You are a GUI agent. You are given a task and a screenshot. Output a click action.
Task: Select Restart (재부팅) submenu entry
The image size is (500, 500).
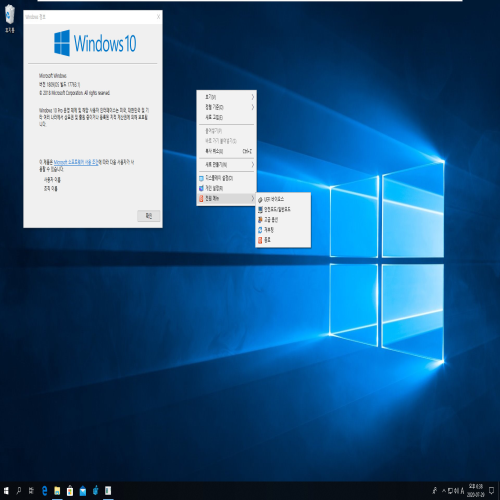click(283, 230)
